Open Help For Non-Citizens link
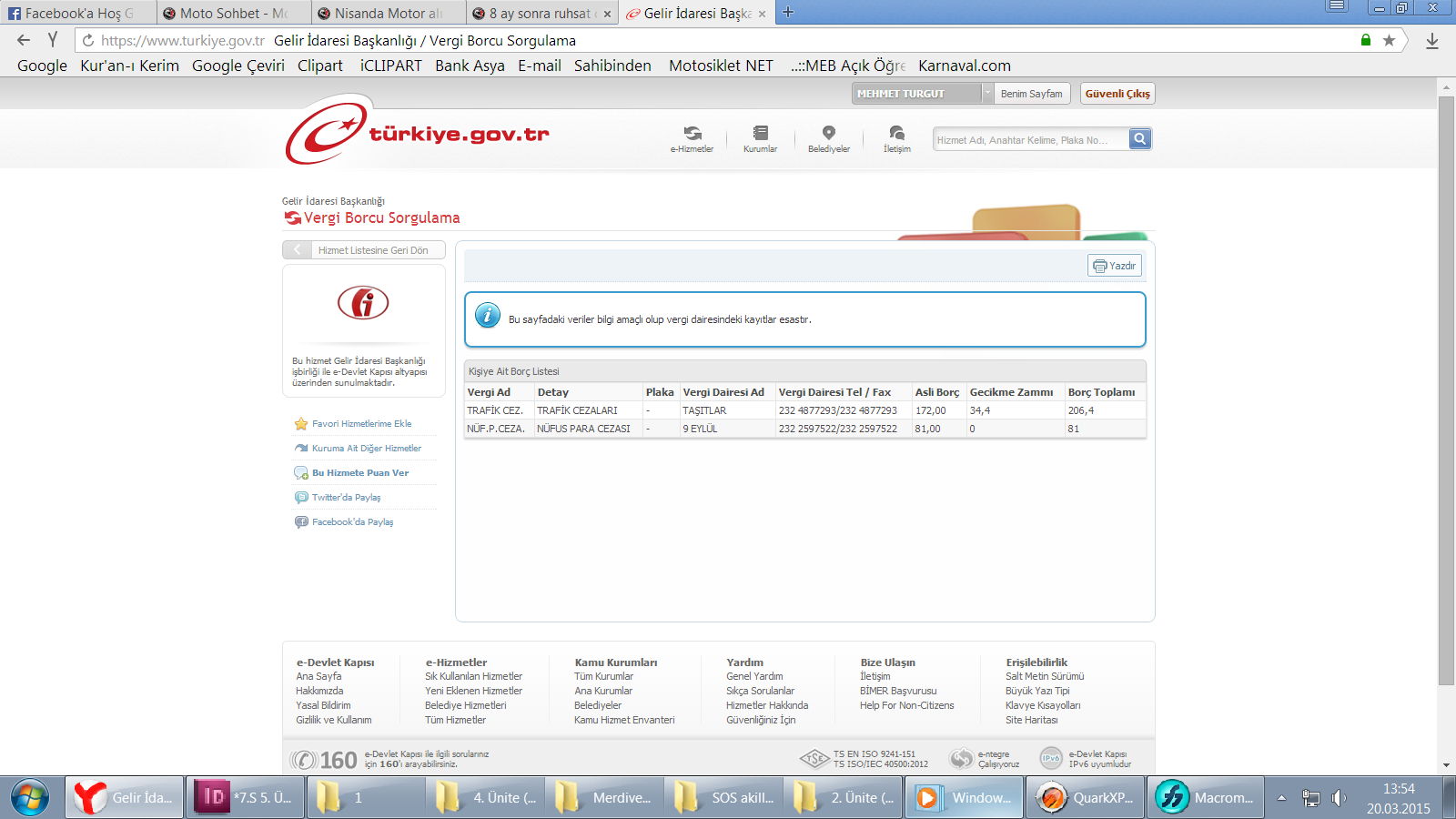 click(906, 705)
